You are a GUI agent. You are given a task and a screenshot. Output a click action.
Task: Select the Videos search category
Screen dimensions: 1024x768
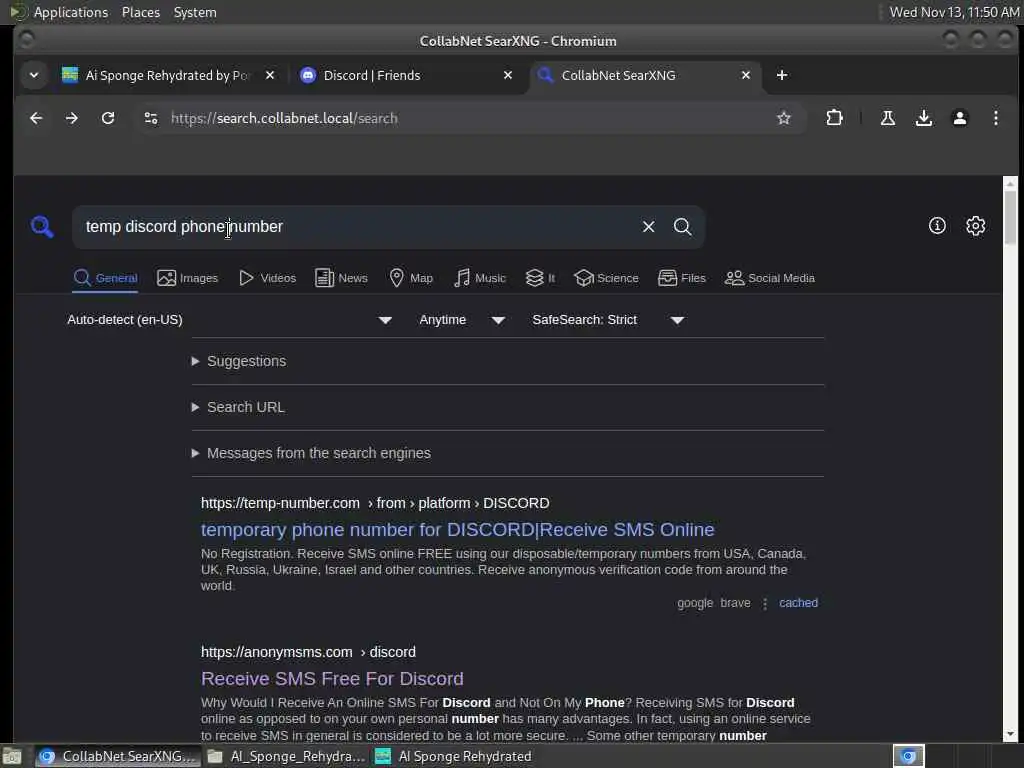click(267, 278)
